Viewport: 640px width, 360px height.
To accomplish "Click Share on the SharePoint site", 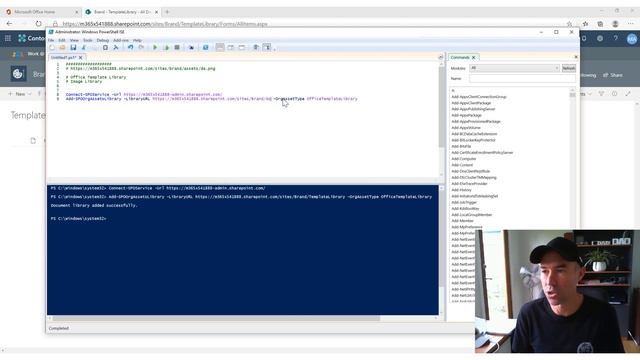I will (x=613, y=75).
